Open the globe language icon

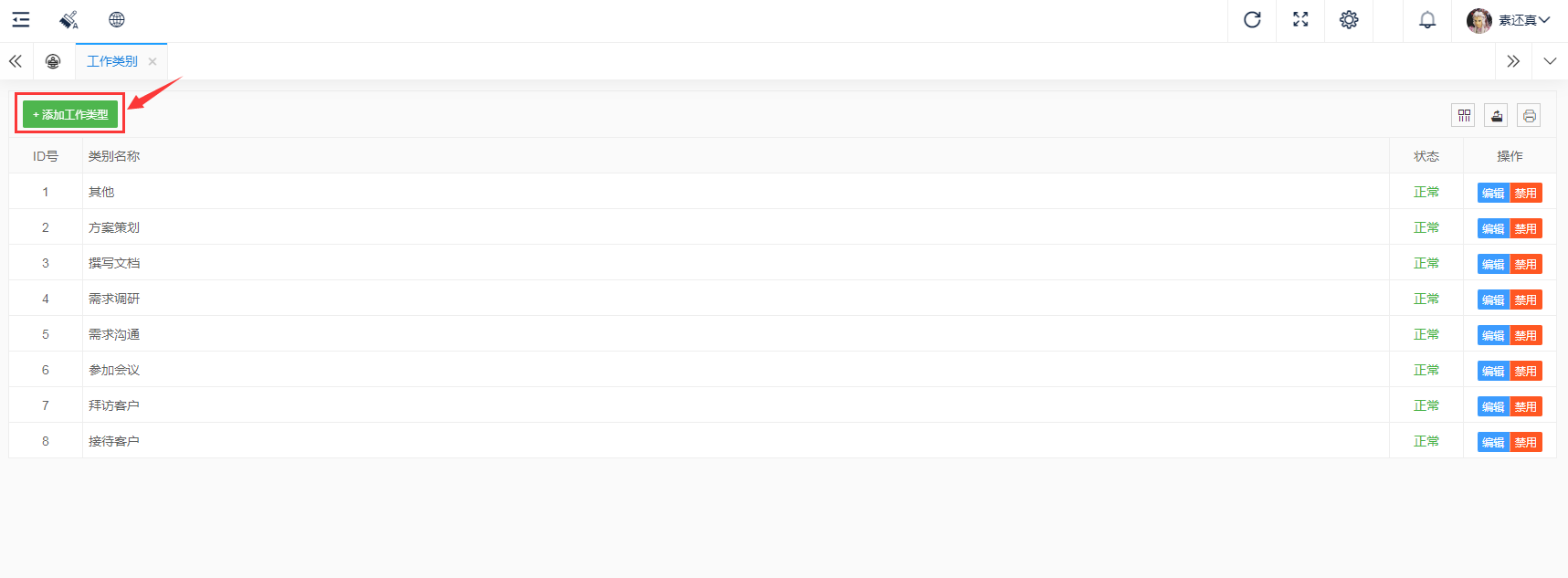pyautogui.click(x=117, y=20)
